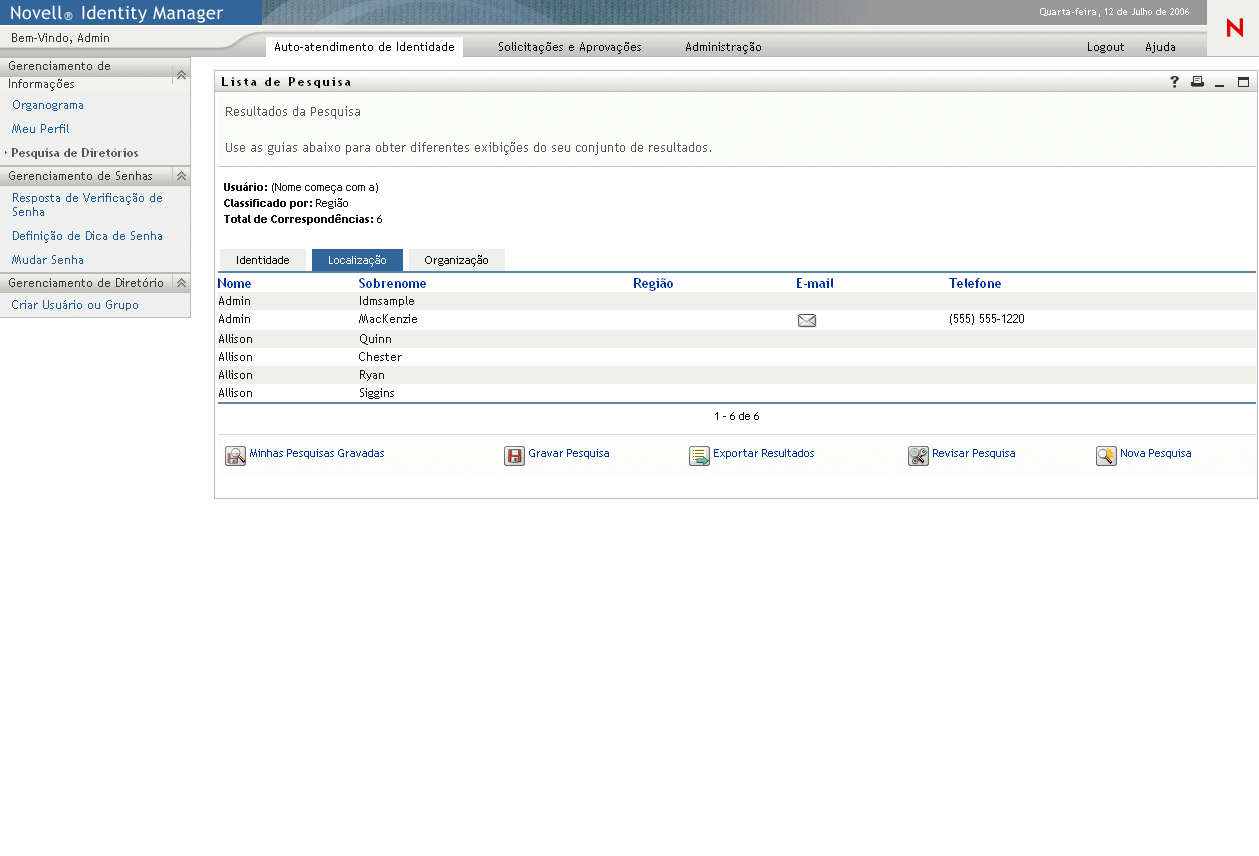Click the email envelope icon for MacKenzie
Image resolution: width=1259 pixels, height=856 pixels.
(807, 320)
